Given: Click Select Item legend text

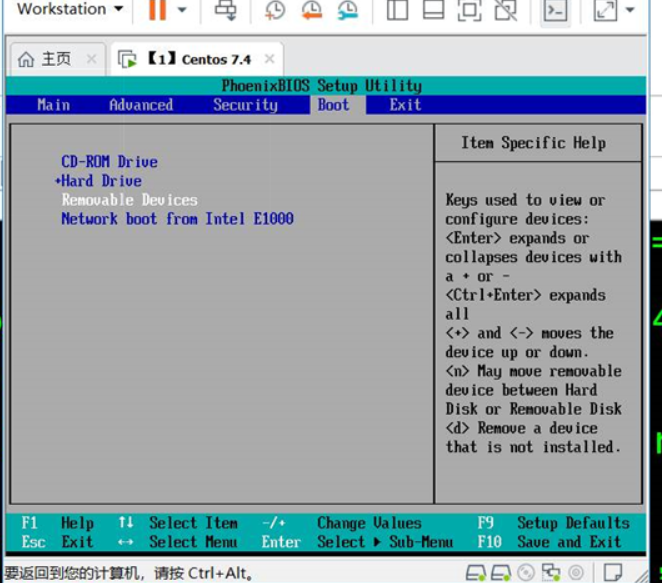Looking at the screenshot, I should pyautogui.click(x=193, y=523).
